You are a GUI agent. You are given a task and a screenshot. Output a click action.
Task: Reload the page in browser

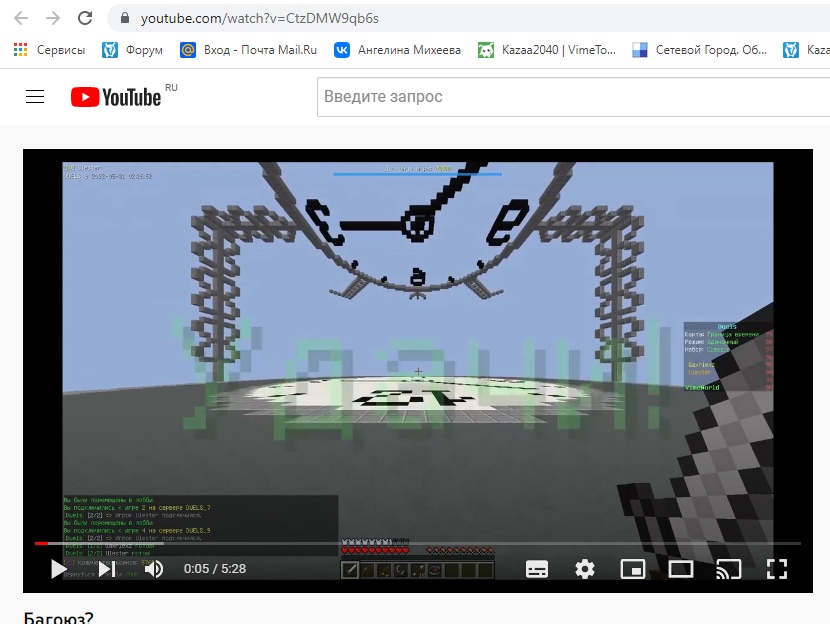pyautogui.click(x=85, y=18)
